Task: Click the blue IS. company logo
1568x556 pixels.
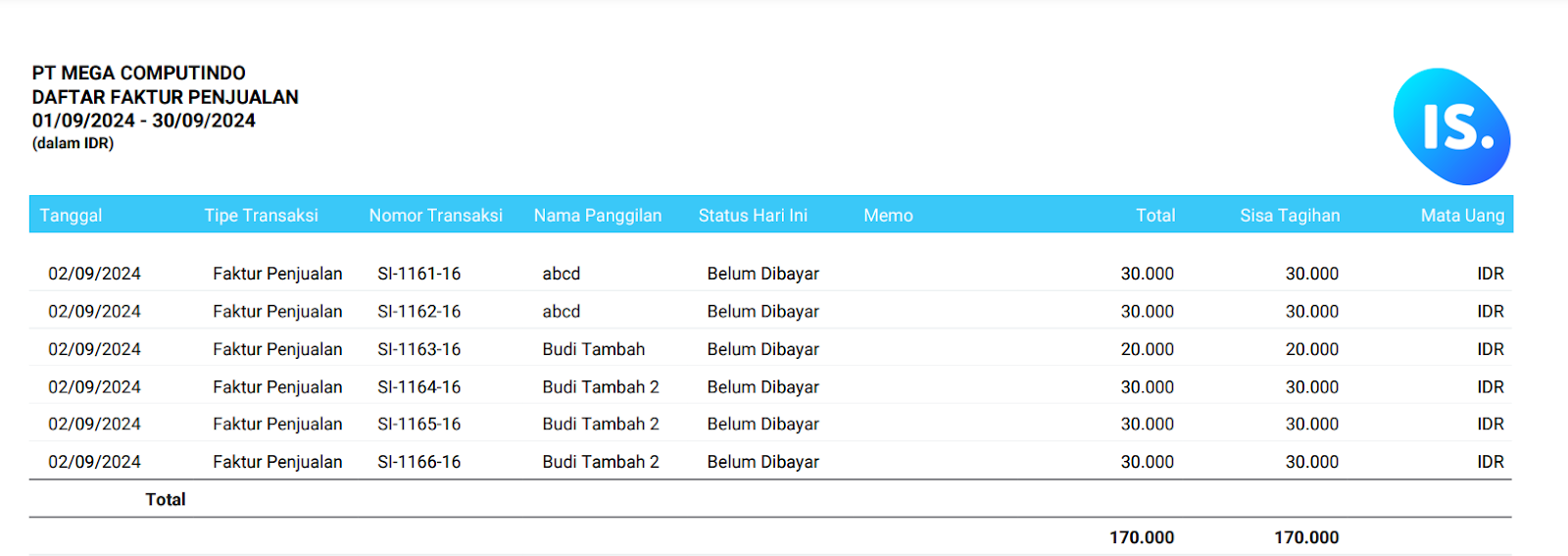Action: 1452,126
